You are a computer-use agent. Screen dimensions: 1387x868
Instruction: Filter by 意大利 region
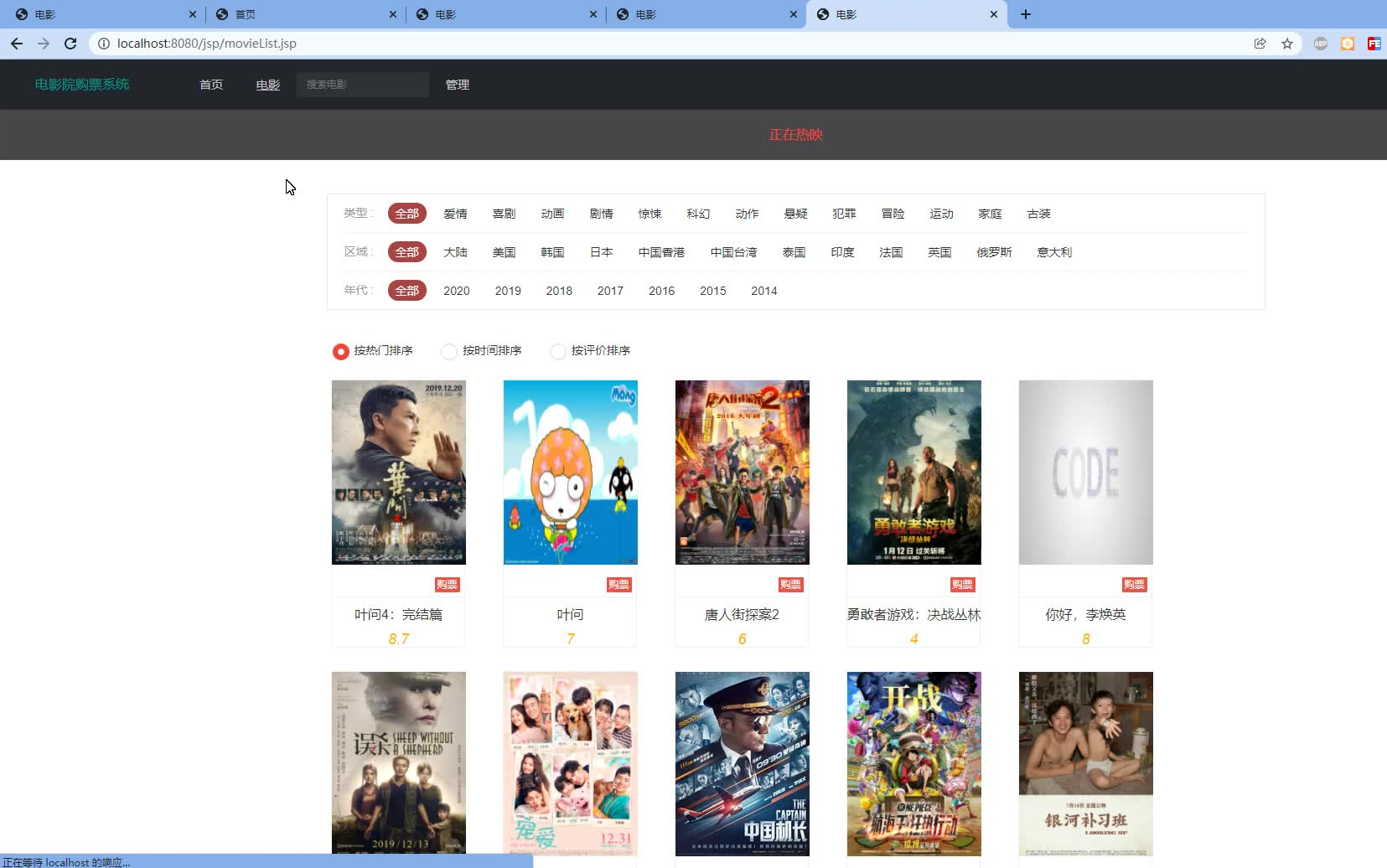point(1054,252)
